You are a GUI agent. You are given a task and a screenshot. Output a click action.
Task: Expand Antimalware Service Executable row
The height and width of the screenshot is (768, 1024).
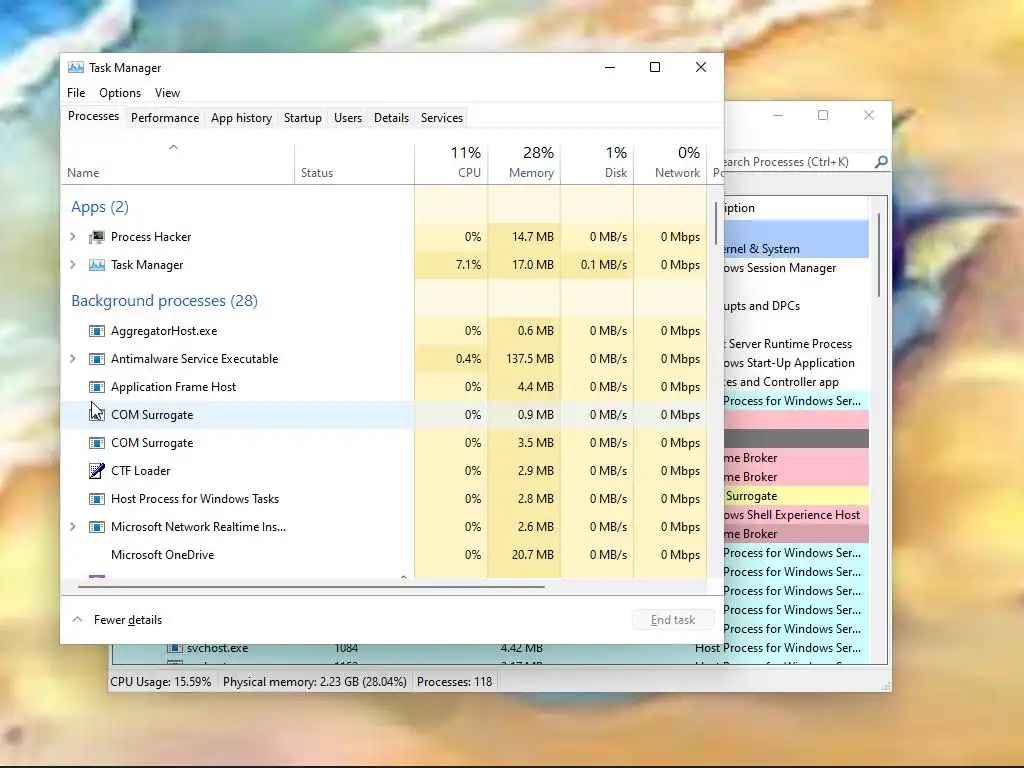coord(72,359)
